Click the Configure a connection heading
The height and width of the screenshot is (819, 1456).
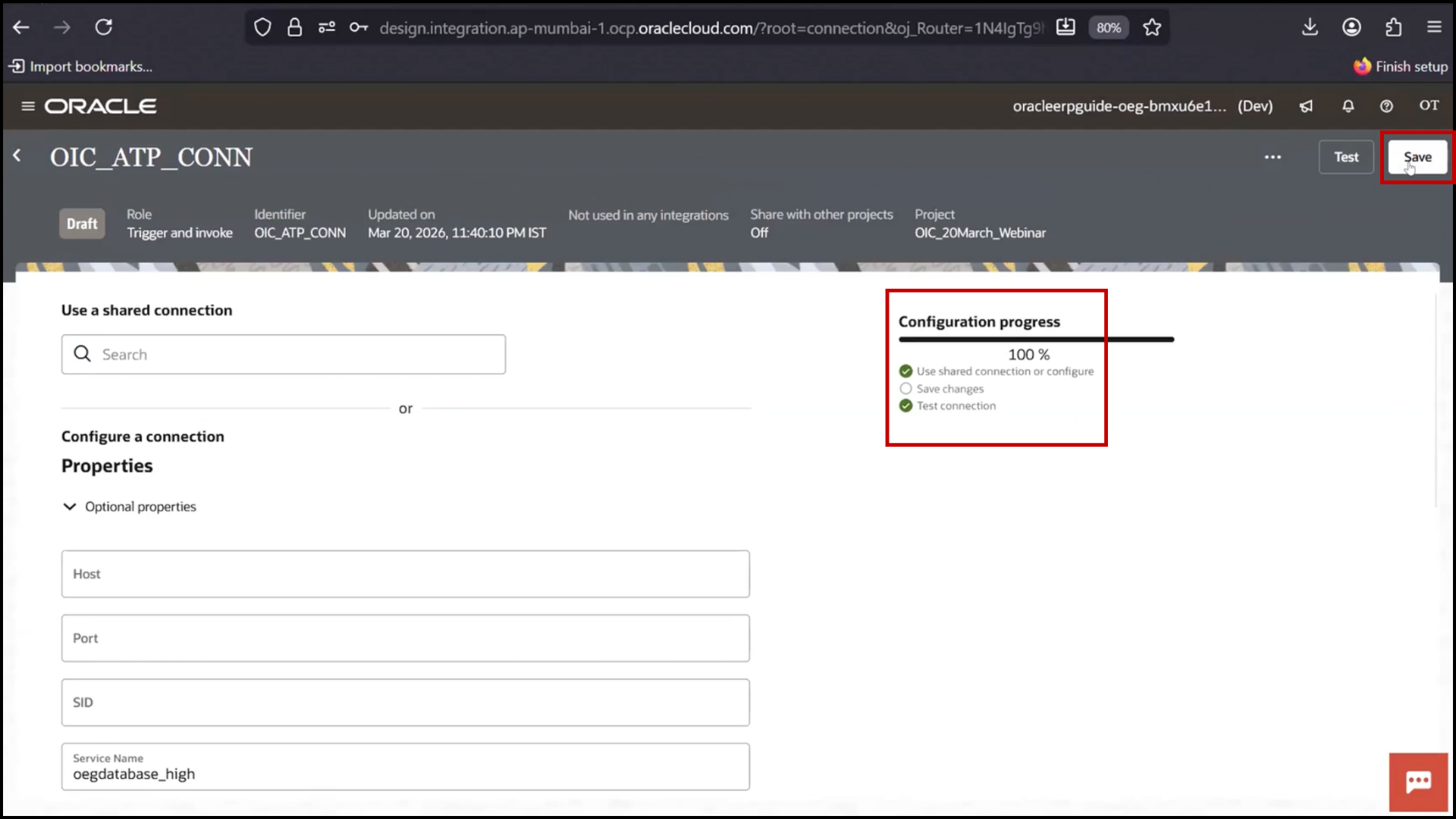[143, 437]
